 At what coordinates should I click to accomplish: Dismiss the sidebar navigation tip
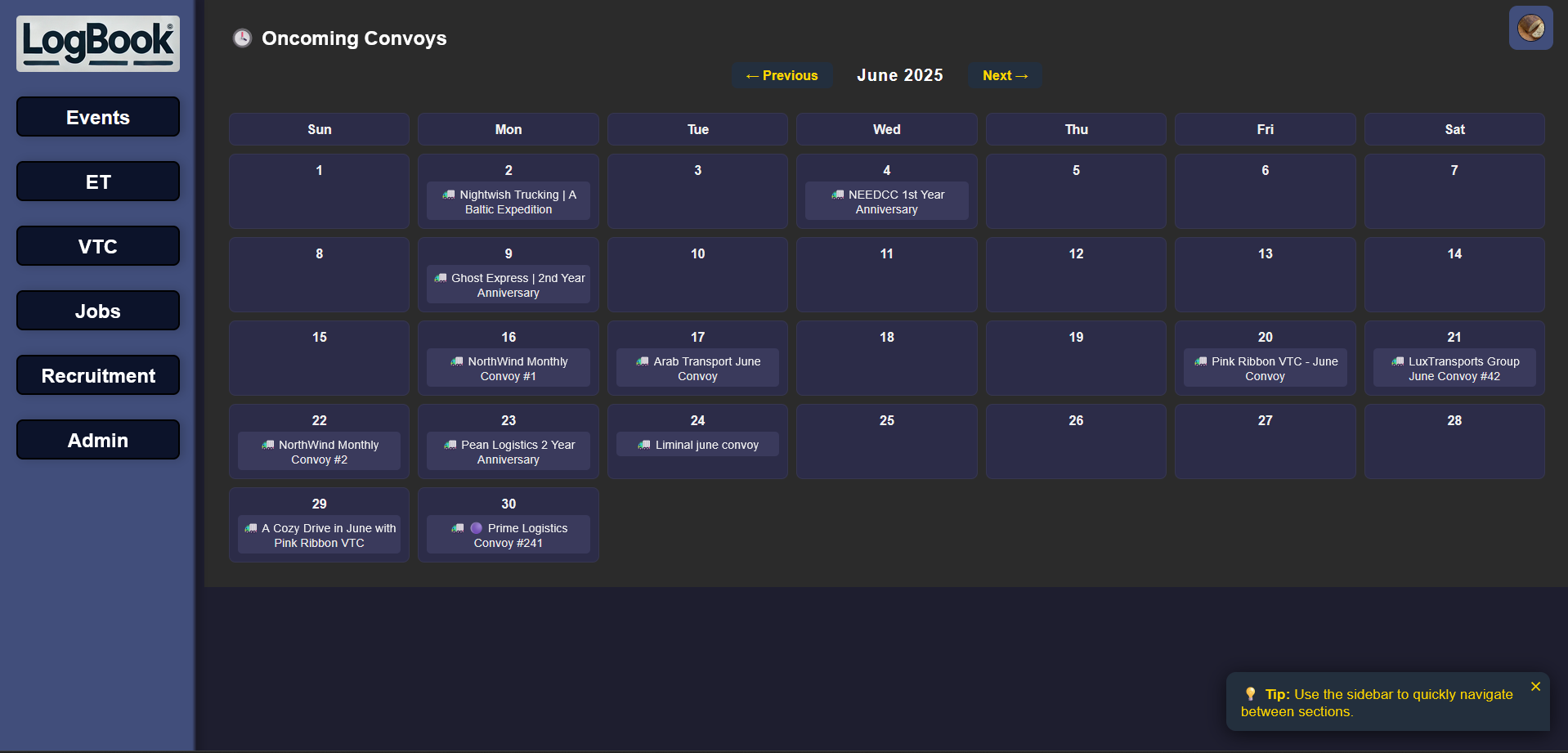[1534, 687]
